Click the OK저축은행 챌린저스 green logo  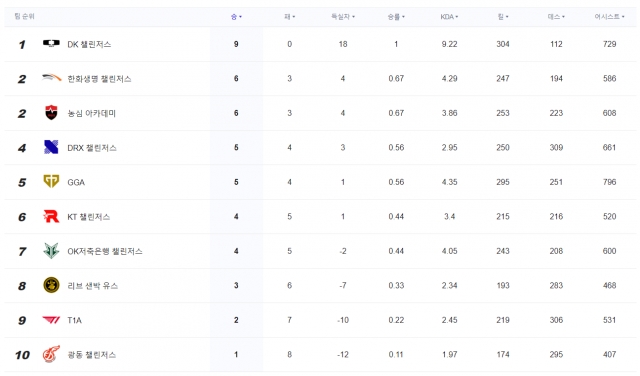51,251
